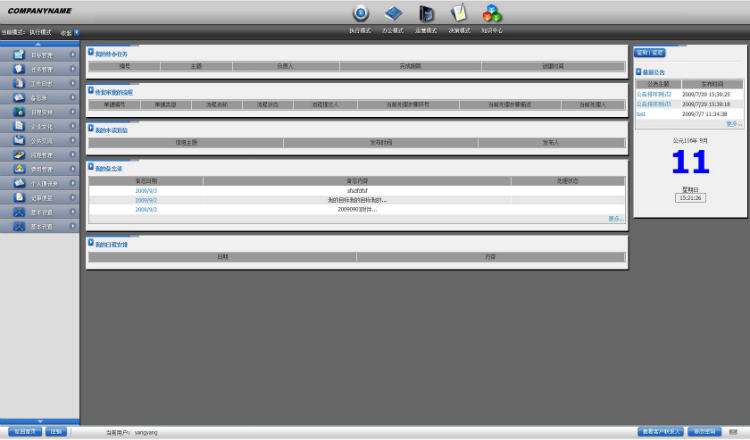Click the 'shdfdfsf' memo content cell

pyautogui.click(x=357, y=191)
